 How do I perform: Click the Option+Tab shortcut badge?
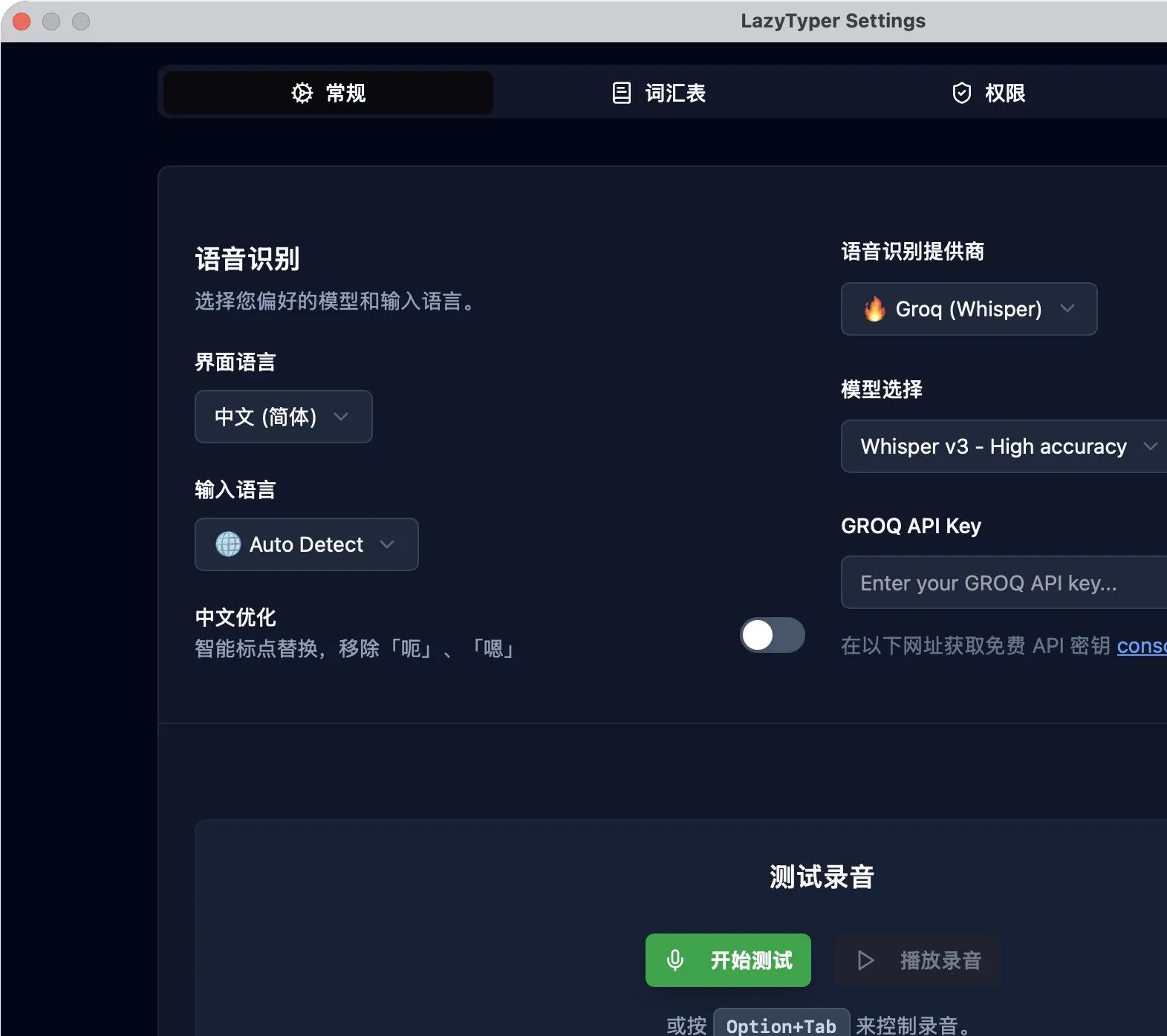781,1025
